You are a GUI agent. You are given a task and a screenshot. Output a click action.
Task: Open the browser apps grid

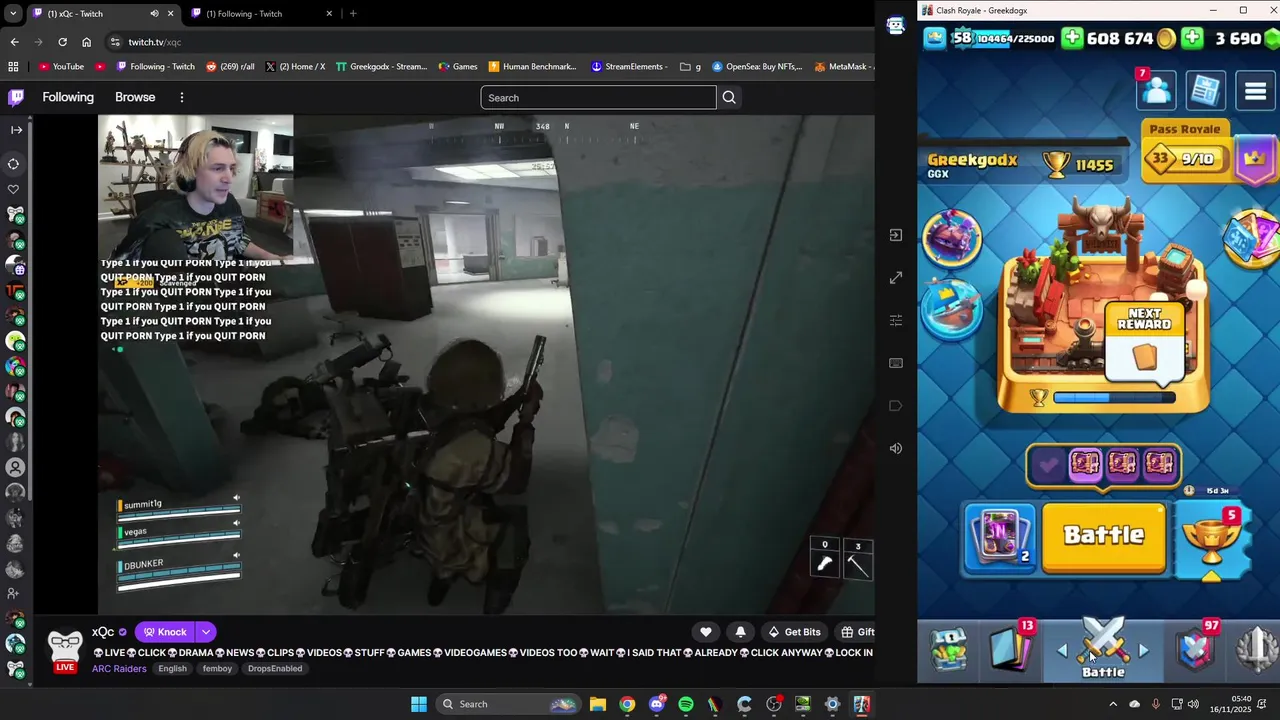(13, 67)
